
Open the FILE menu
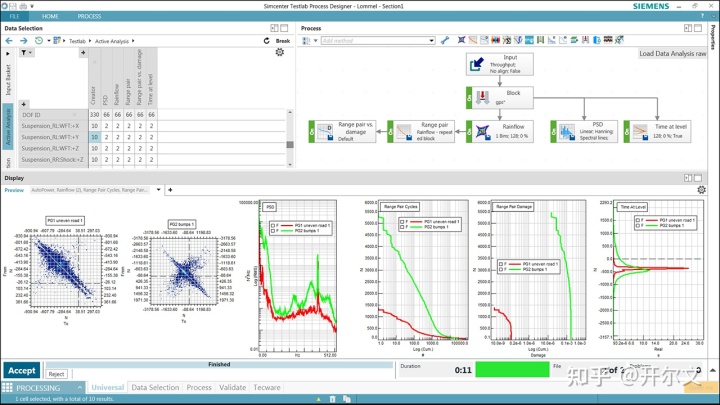click(15, 16)
